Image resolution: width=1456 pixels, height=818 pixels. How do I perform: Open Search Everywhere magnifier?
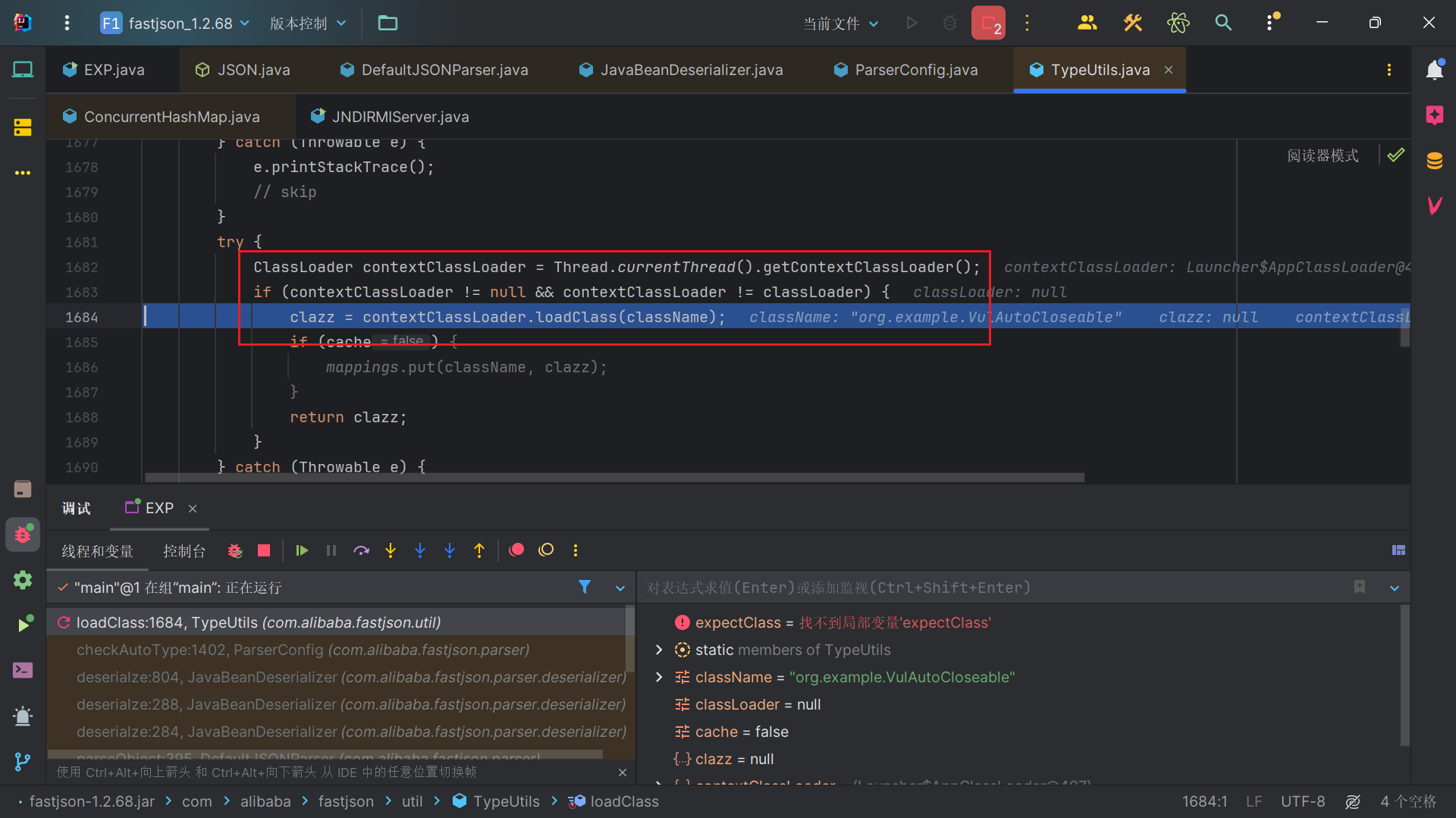click(x=1223, y=23)
